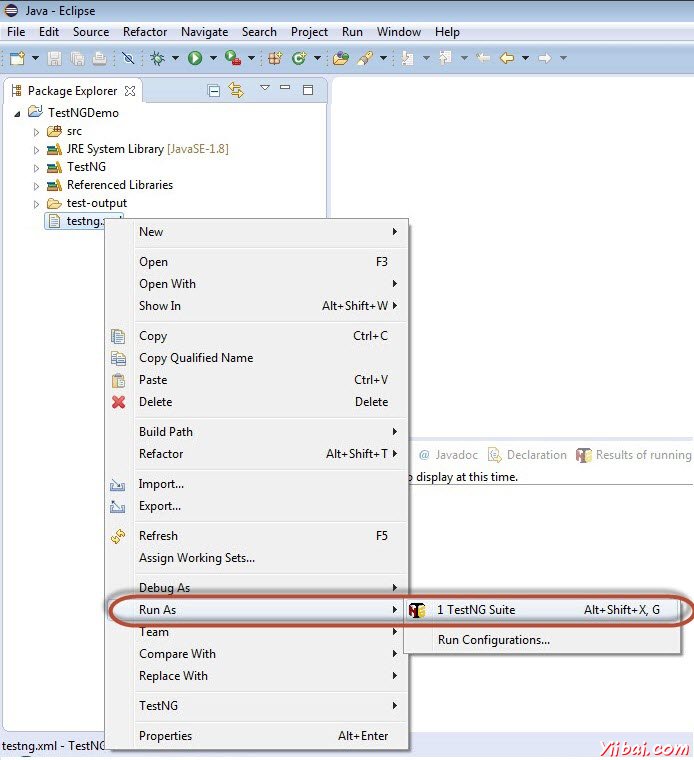Click the Search flashlight toolbar icon

(x=364, y=58)
